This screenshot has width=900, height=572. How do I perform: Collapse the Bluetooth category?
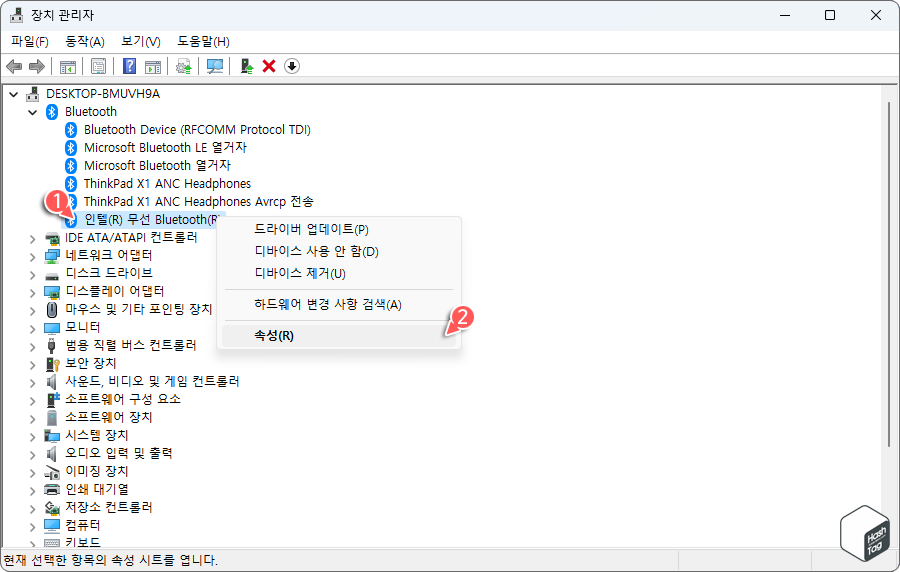tap(33, 112)
